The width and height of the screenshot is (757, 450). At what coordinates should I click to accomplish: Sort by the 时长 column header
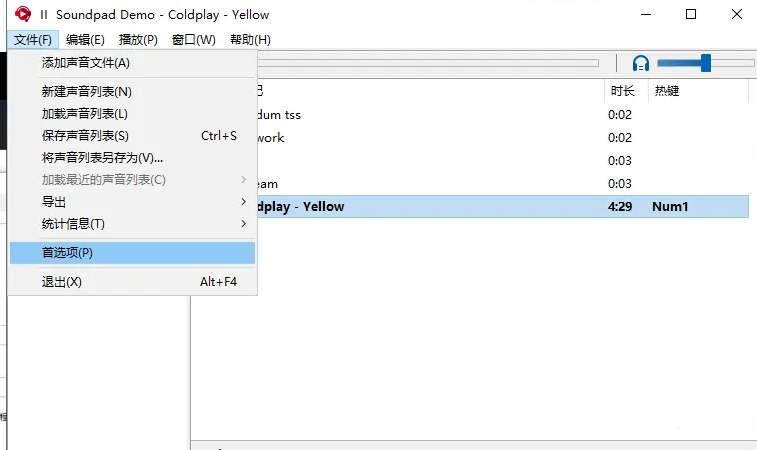pyautogui.click(x=622, y=91)
